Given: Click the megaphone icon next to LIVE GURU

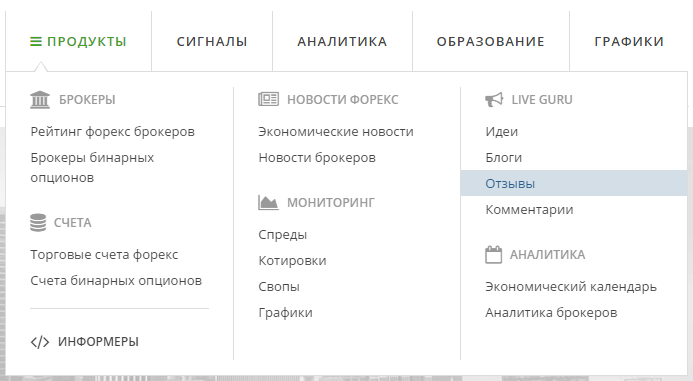Looking at the screenshot, I should (x=494, y=99).
